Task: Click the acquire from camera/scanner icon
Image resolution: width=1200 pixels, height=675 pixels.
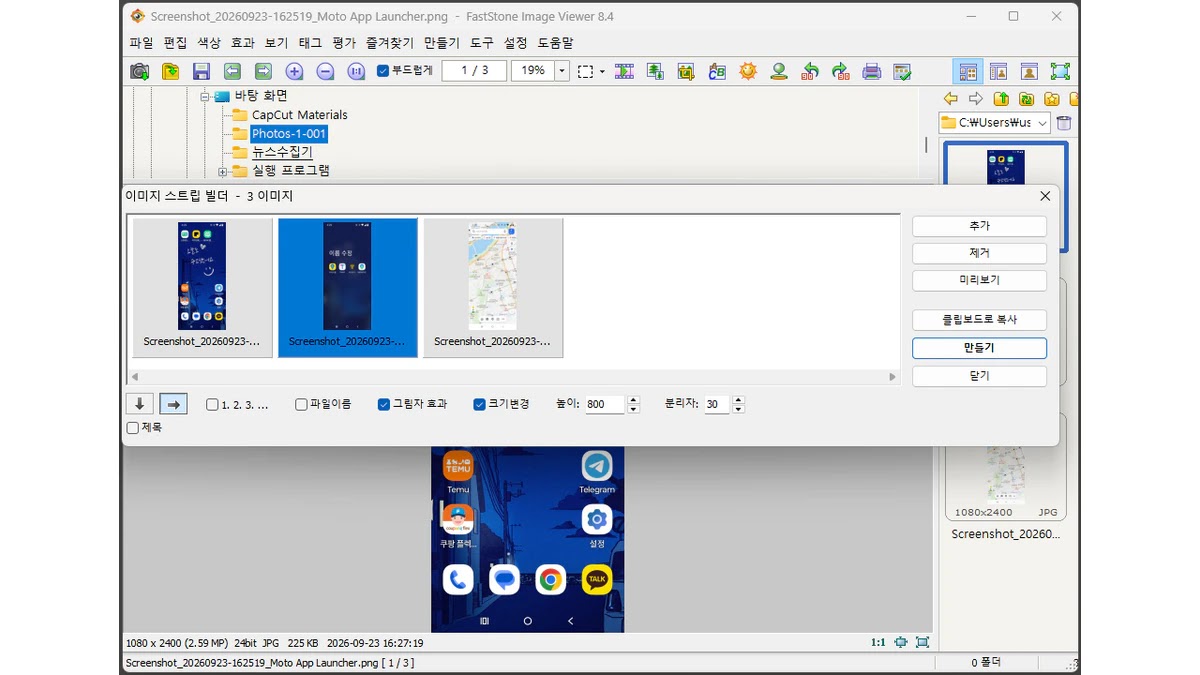Action: pyautogui.click(x=140, y=71)
